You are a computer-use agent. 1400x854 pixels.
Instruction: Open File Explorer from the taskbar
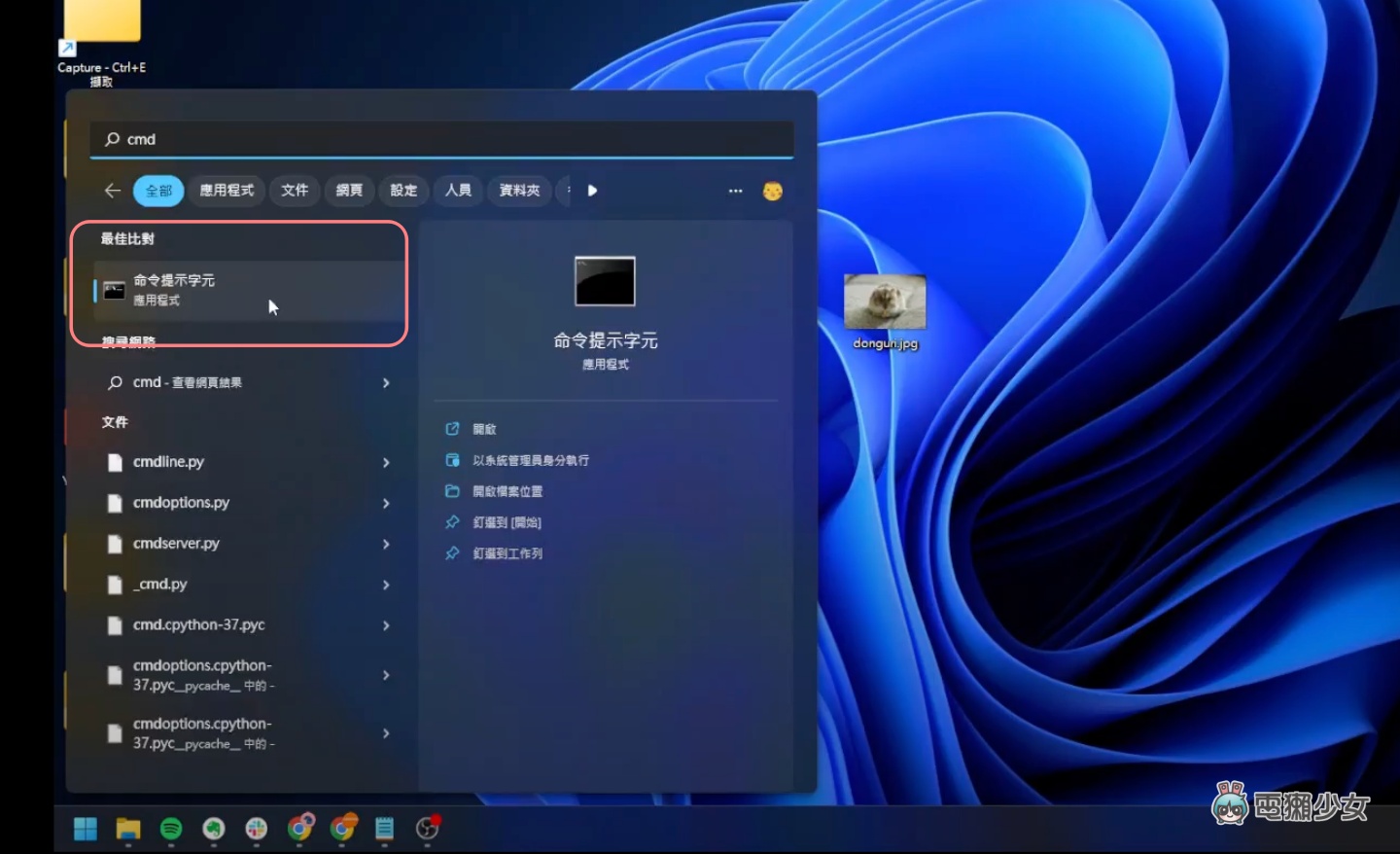(x=128, y=829)
